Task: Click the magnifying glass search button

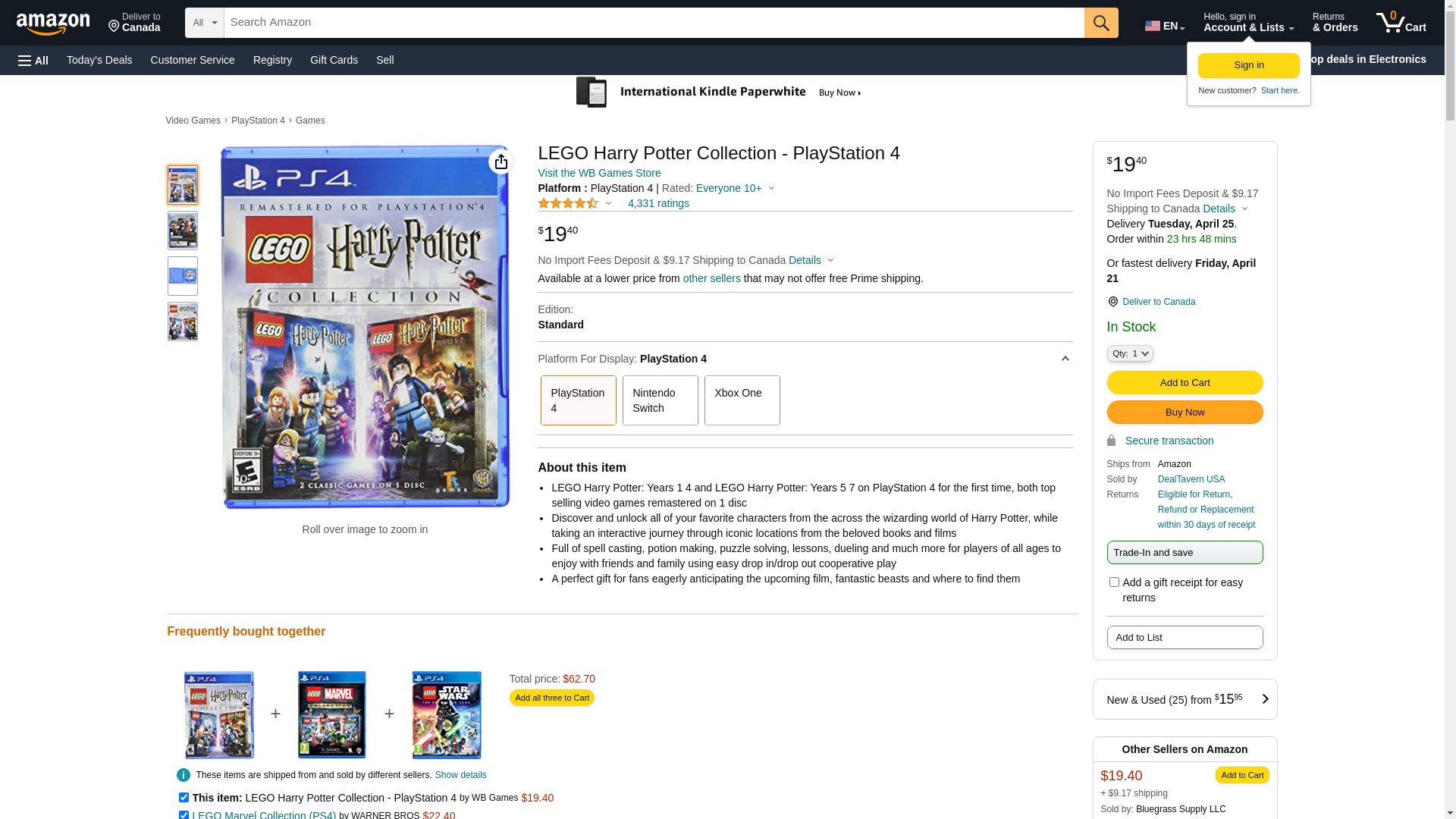Action: point(1100,23)
